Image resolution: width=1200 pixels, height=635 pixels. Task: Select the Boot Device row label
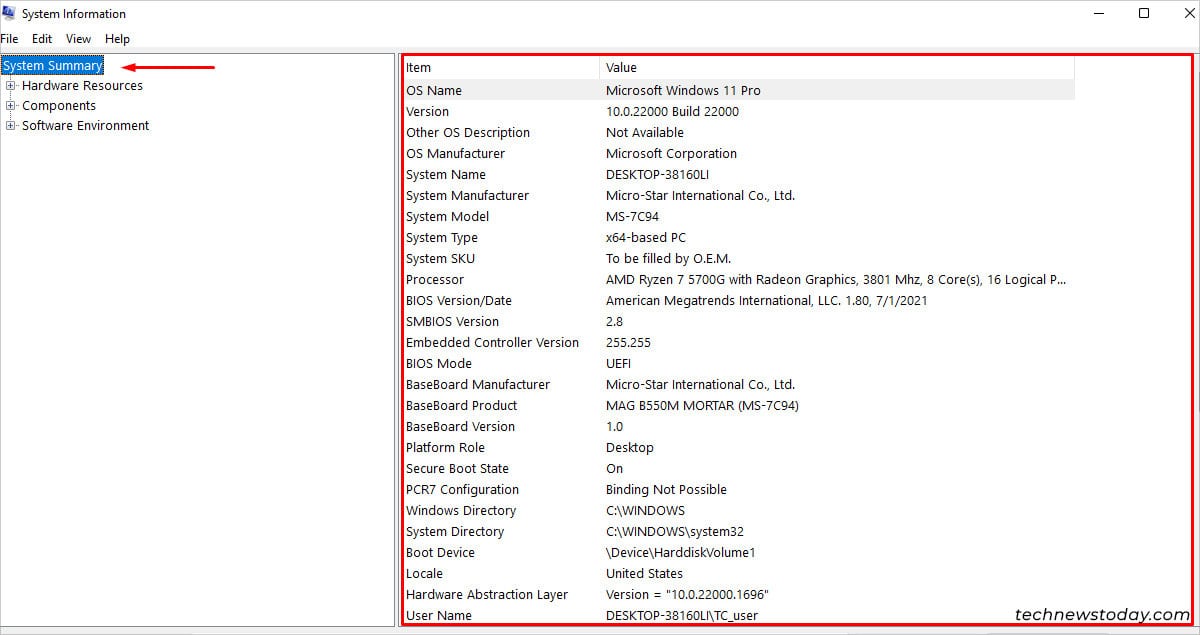point(440,552)
